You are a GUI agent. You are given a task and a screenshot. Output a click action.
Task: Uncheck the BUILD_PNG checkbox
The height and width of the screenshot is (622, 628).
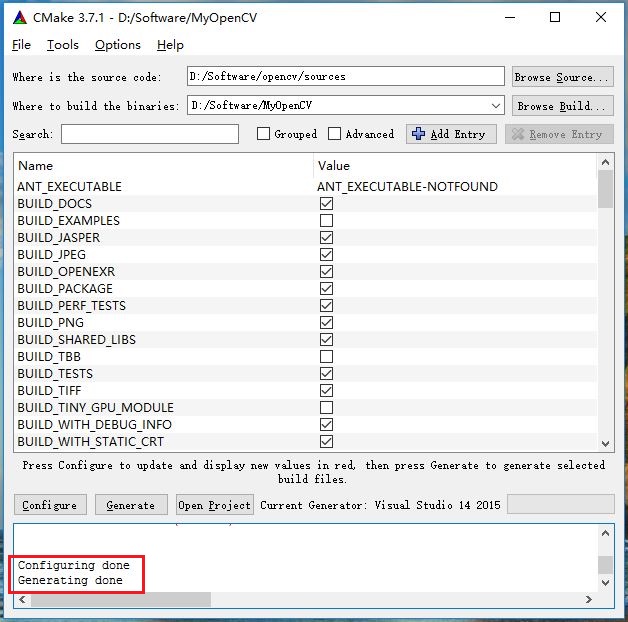click(326, 322)
